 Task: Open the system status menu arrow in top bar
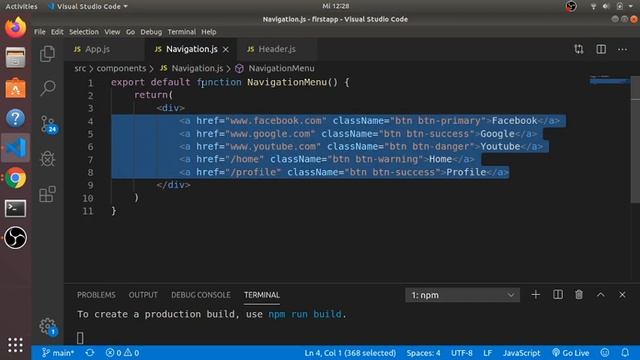click(631, 6)
